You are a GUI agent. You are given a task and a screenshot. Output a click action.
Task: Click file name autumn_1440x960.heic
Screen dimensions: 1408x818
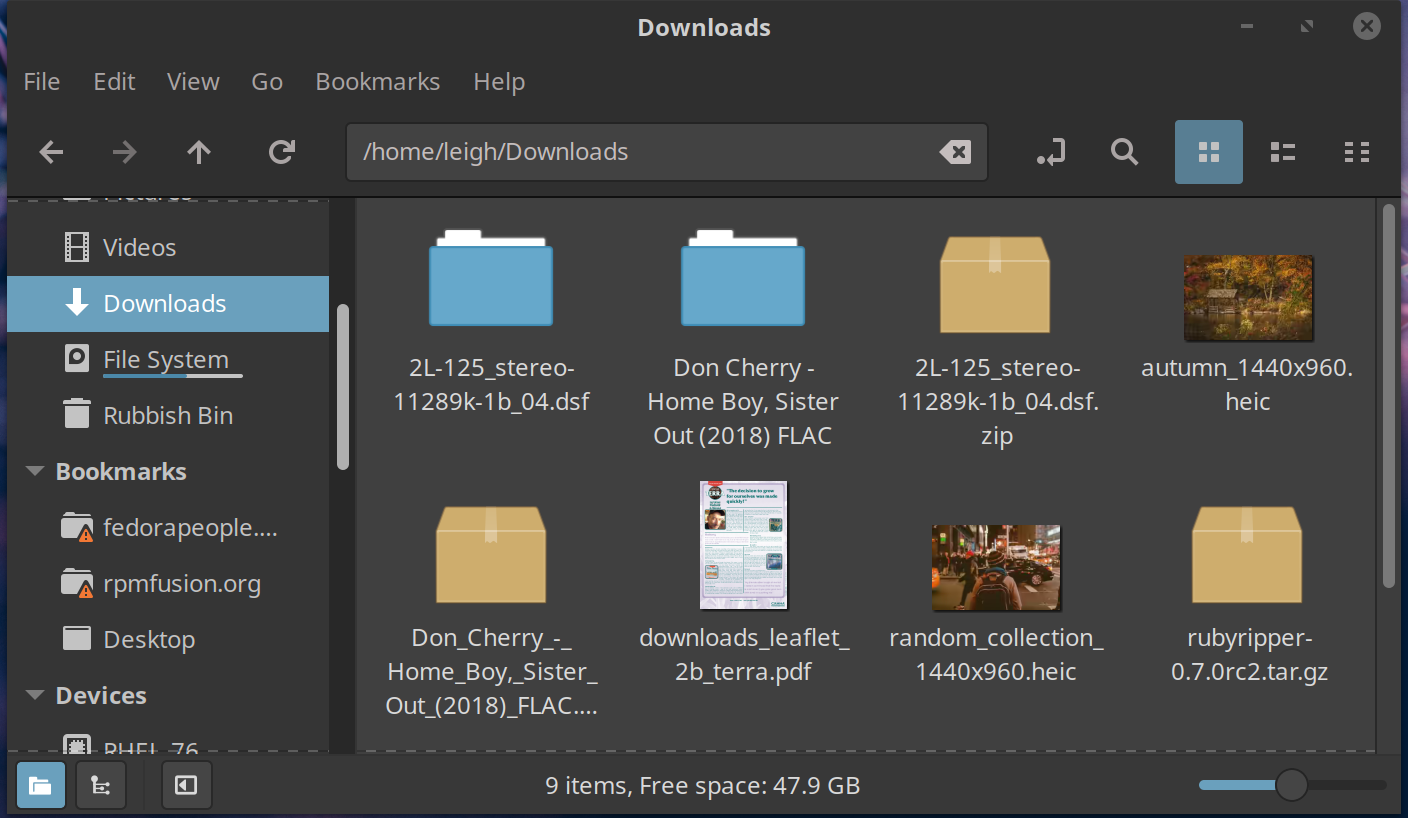1248,385
